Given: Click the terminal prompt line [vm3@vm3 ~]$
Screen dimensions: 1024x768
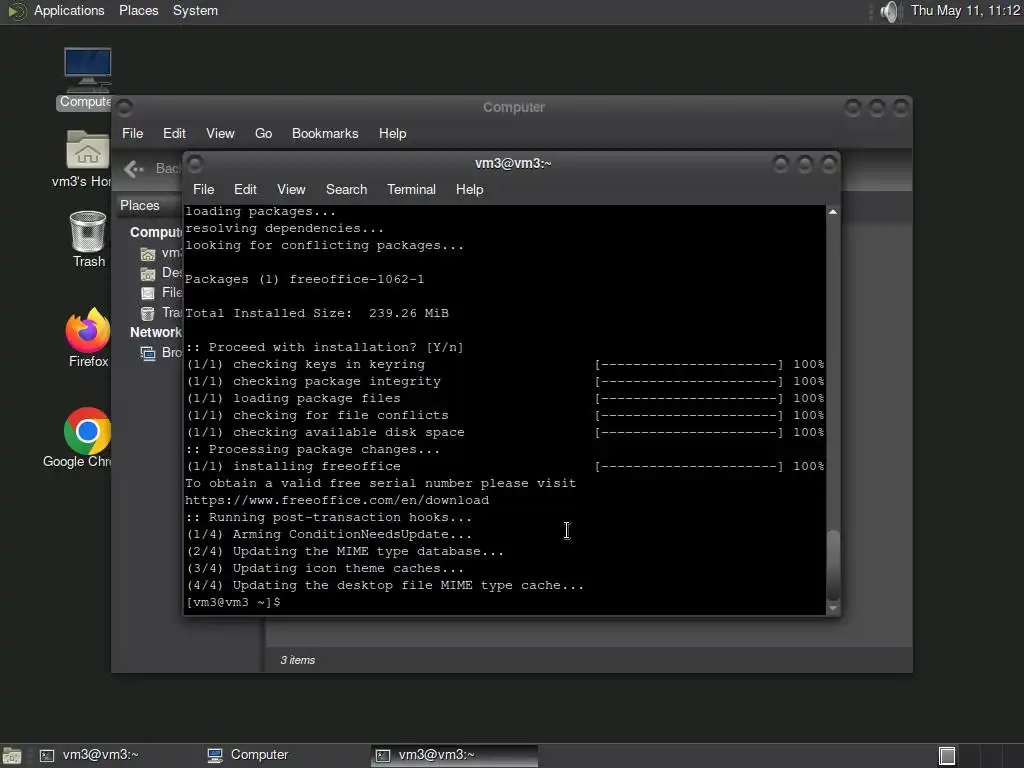Looking at the screenshot, I should (x=233, y=602).
